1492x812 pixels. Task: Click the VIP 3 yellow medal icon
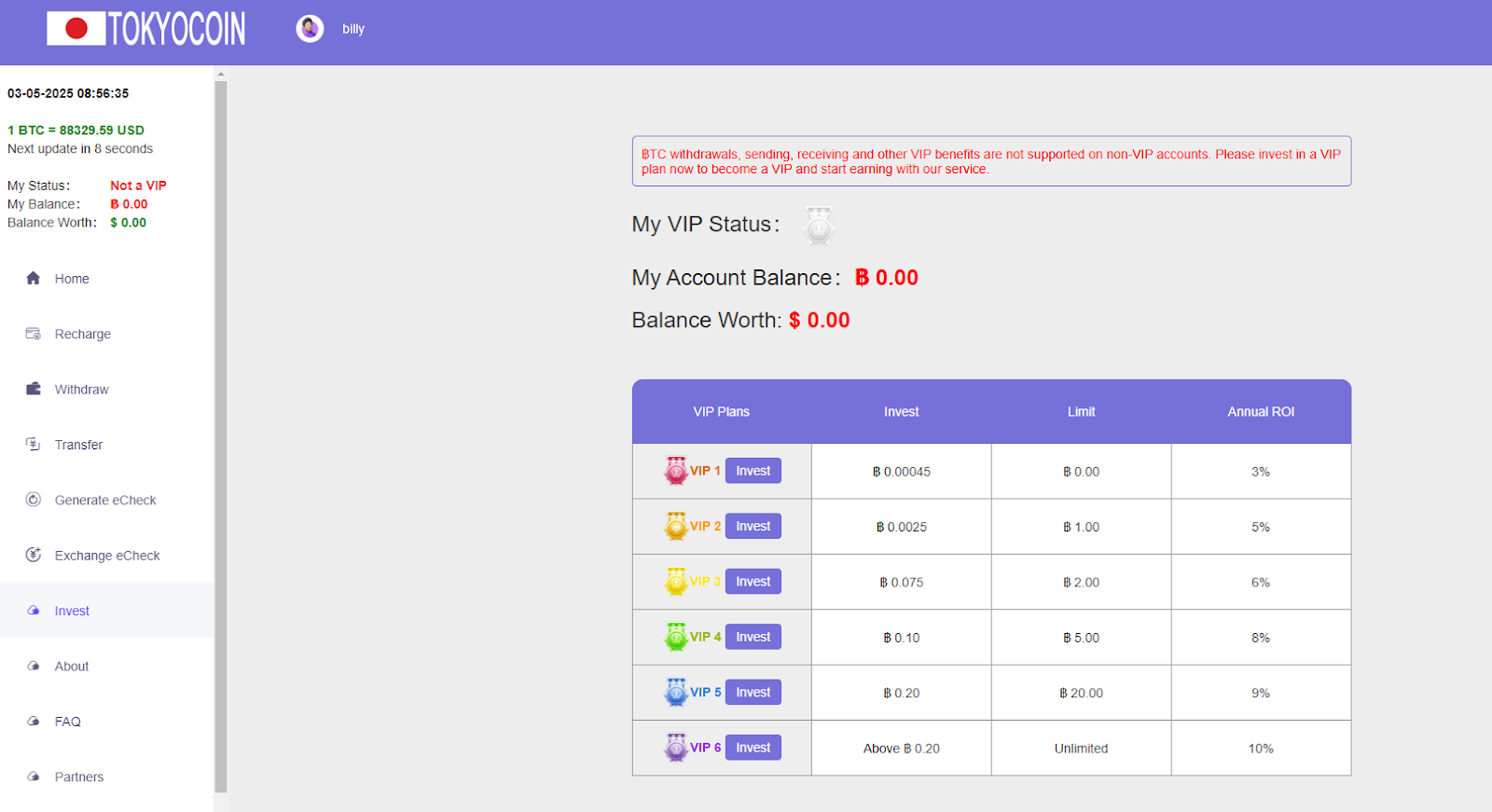coord(676,582)
